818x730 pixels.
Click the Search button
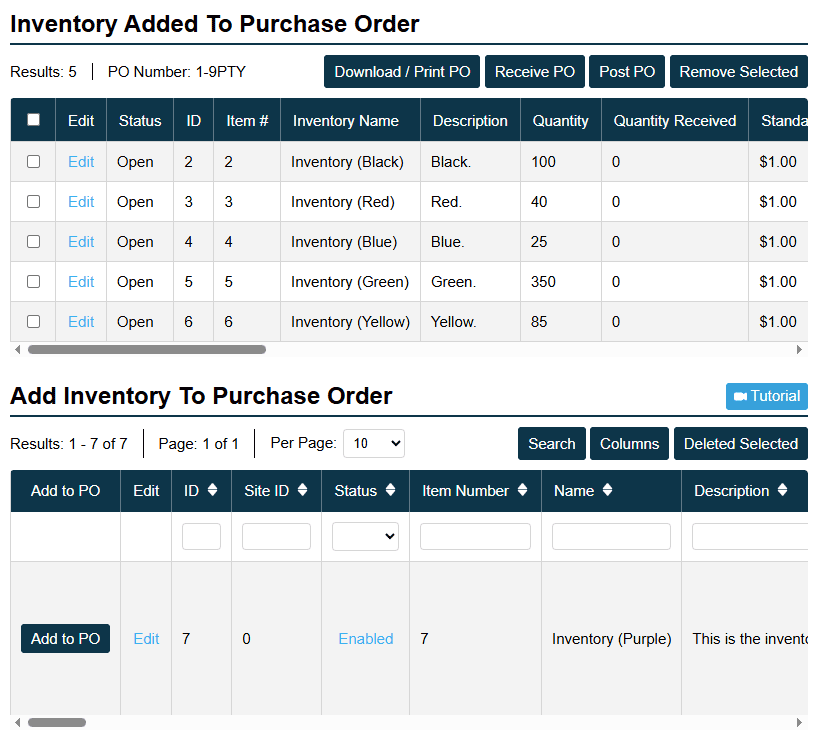click(x=551, y=444)
